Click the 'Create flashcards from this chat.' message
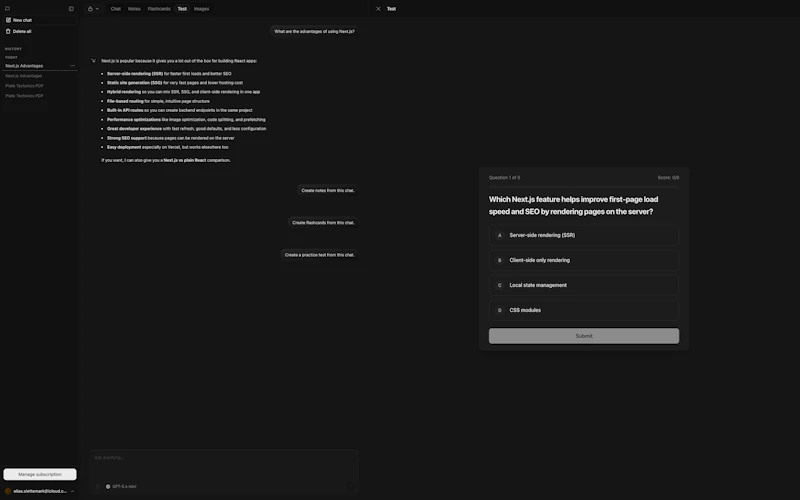The width and height of the screenshot is (800, 500). (x=323, y=222)
